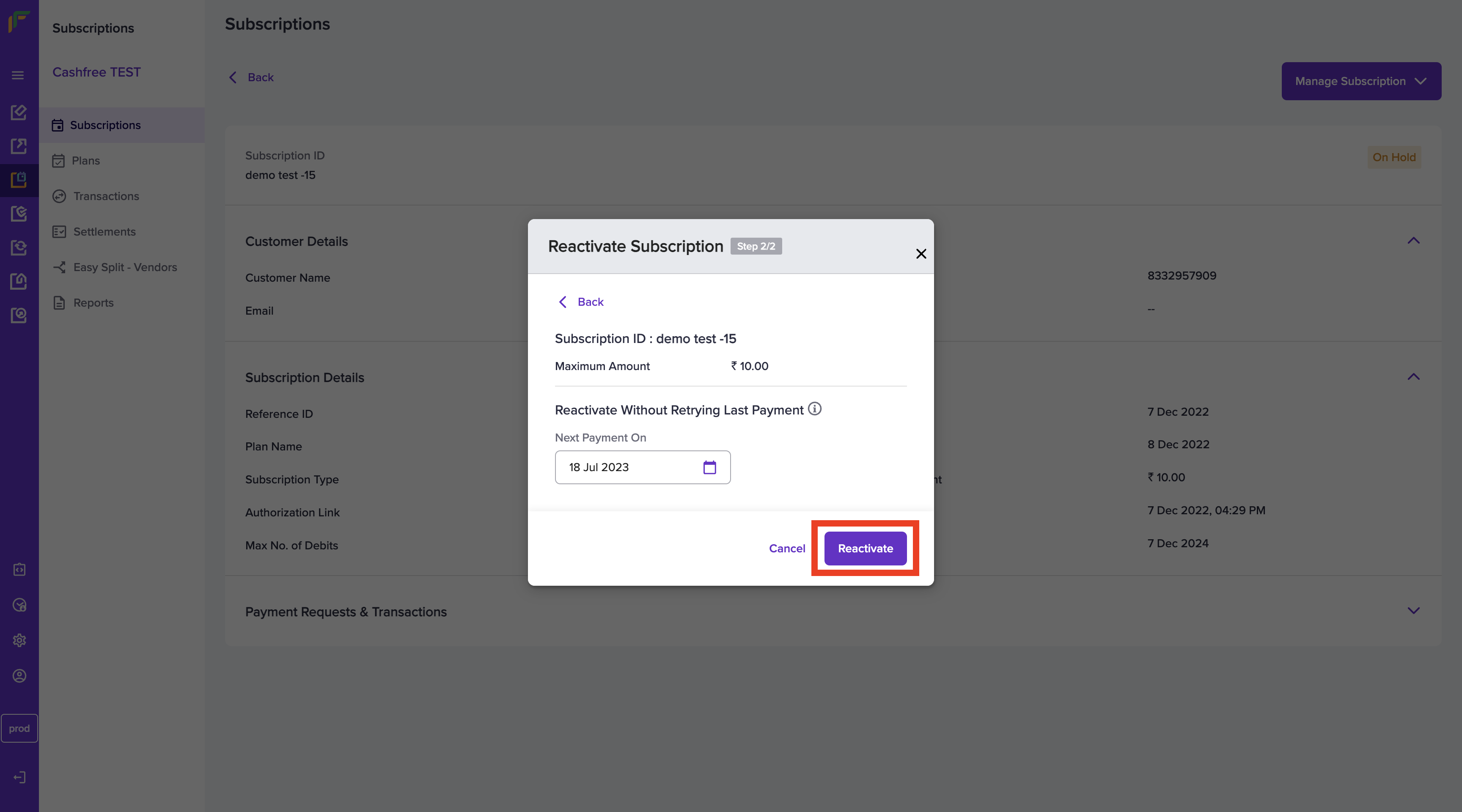This screenshot has height=812, width=1462.
Task: Close the Reactivate Subscription dialog
Action: 921,254
